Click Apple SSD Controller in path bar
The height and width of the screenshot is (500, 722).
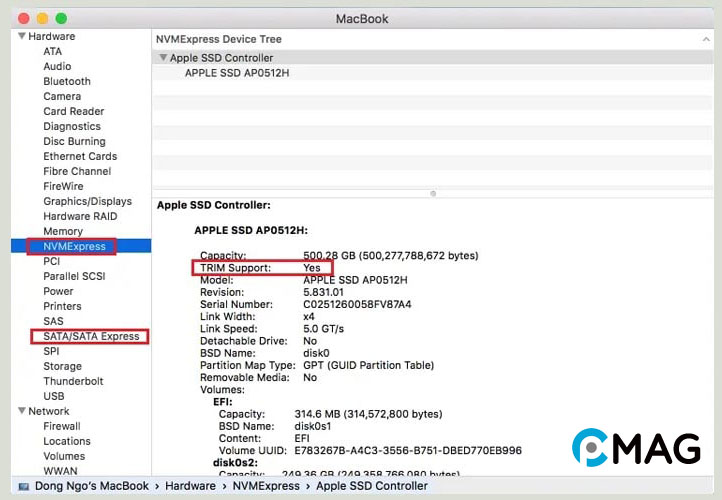pos(372,486)
